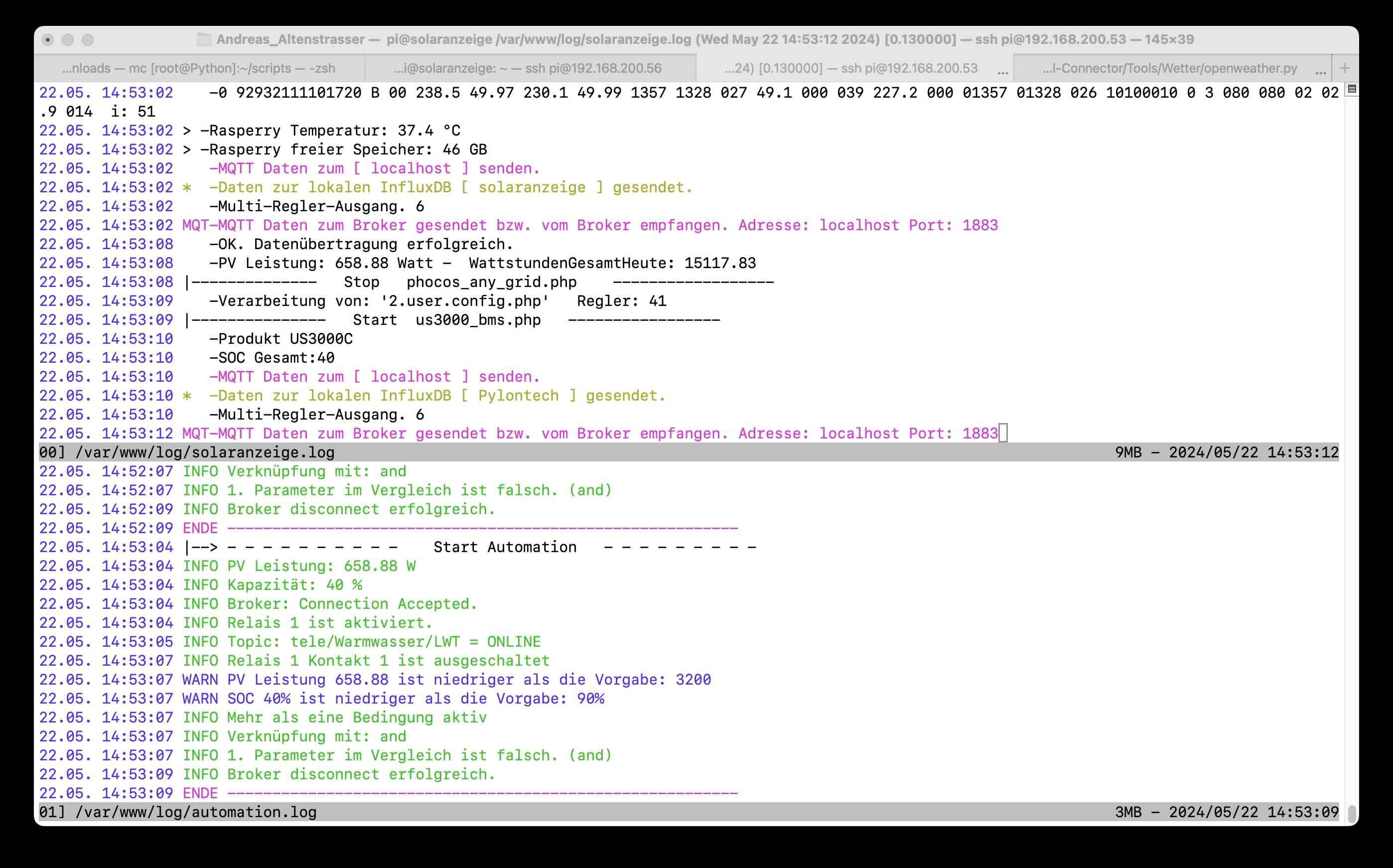This screenshot has height=868, width=1393.
Task: Zoom the terminal window with green button
Action: pyautogui.click(x=88, y=39)
